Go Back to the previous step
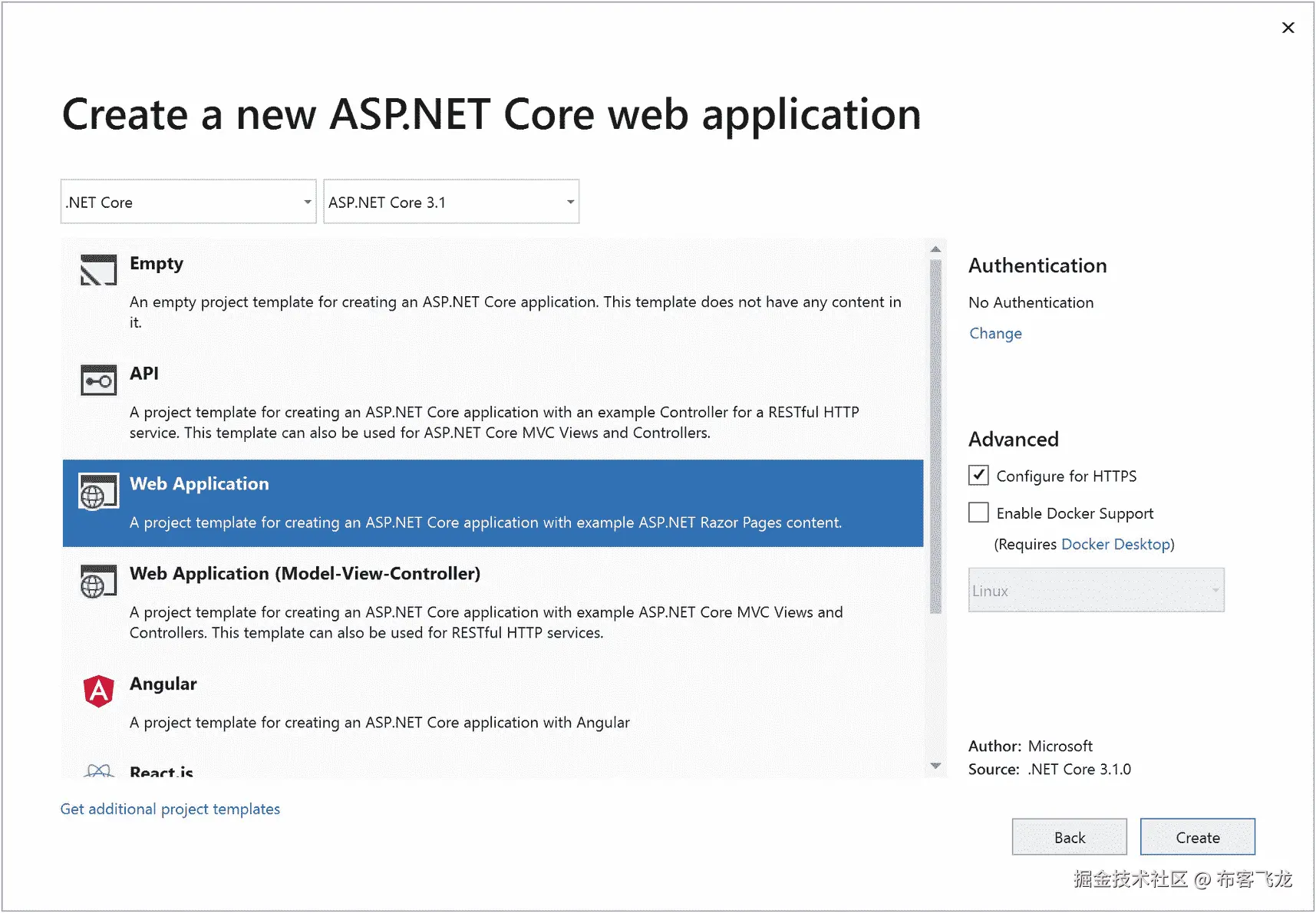 (x=1069, y=837)
